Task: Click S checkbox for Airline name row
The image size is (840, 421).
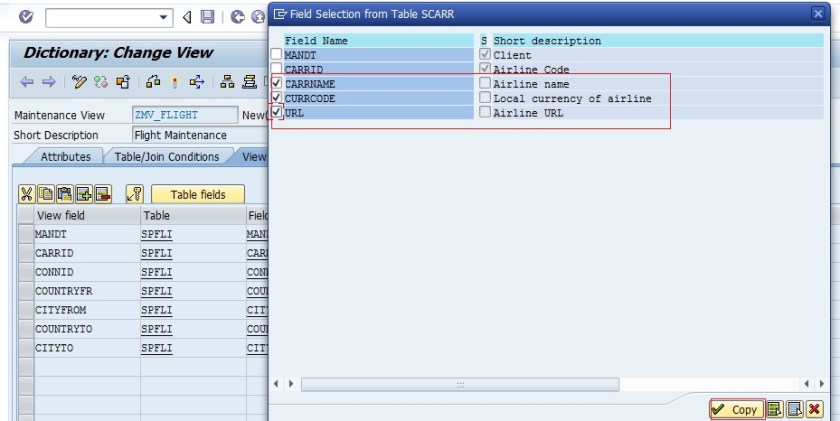Action: (x=485, y=83)
